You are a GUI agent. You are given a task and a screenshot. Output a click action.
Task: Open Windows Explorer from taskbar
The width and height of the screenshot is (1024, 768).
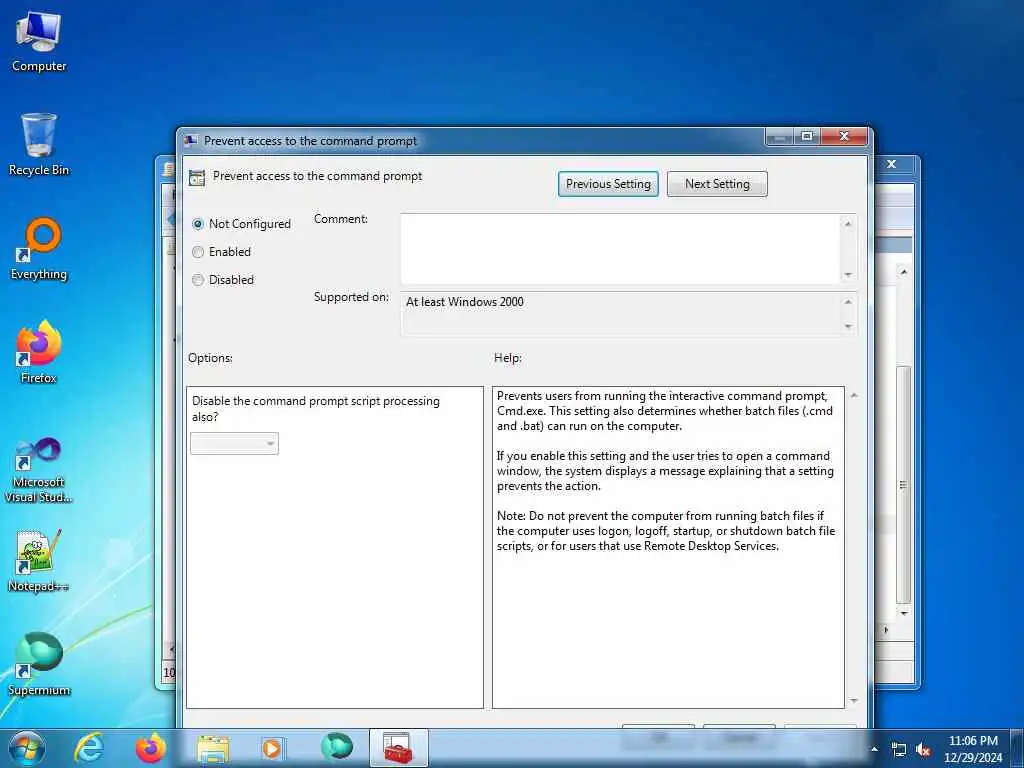click(x=213, y=748)
